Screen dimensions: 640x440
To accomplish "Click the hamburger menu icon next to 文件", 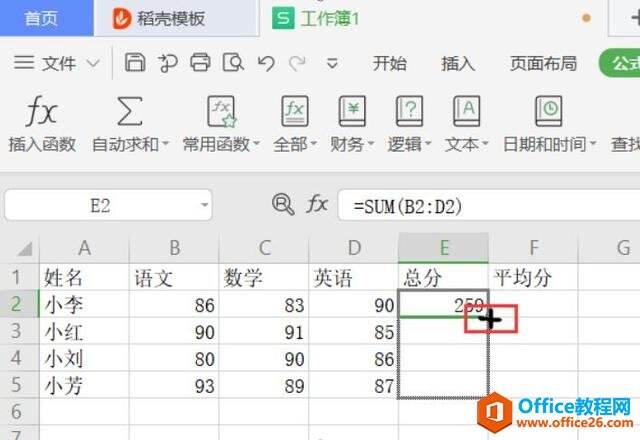I will (x=24, y=62).
